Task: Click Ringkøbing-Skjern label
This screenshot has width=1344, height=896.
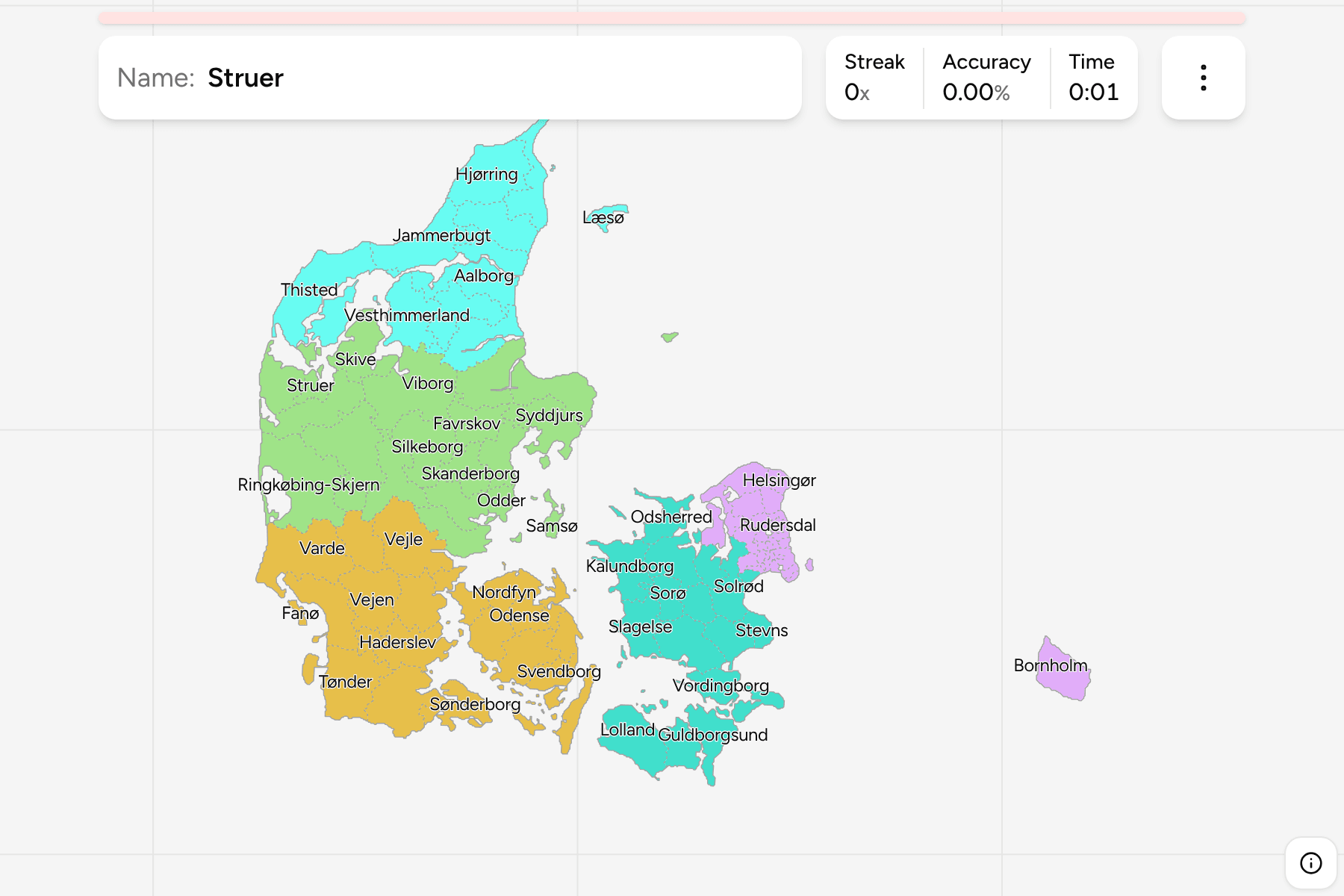Action: (x=308, y=485)
